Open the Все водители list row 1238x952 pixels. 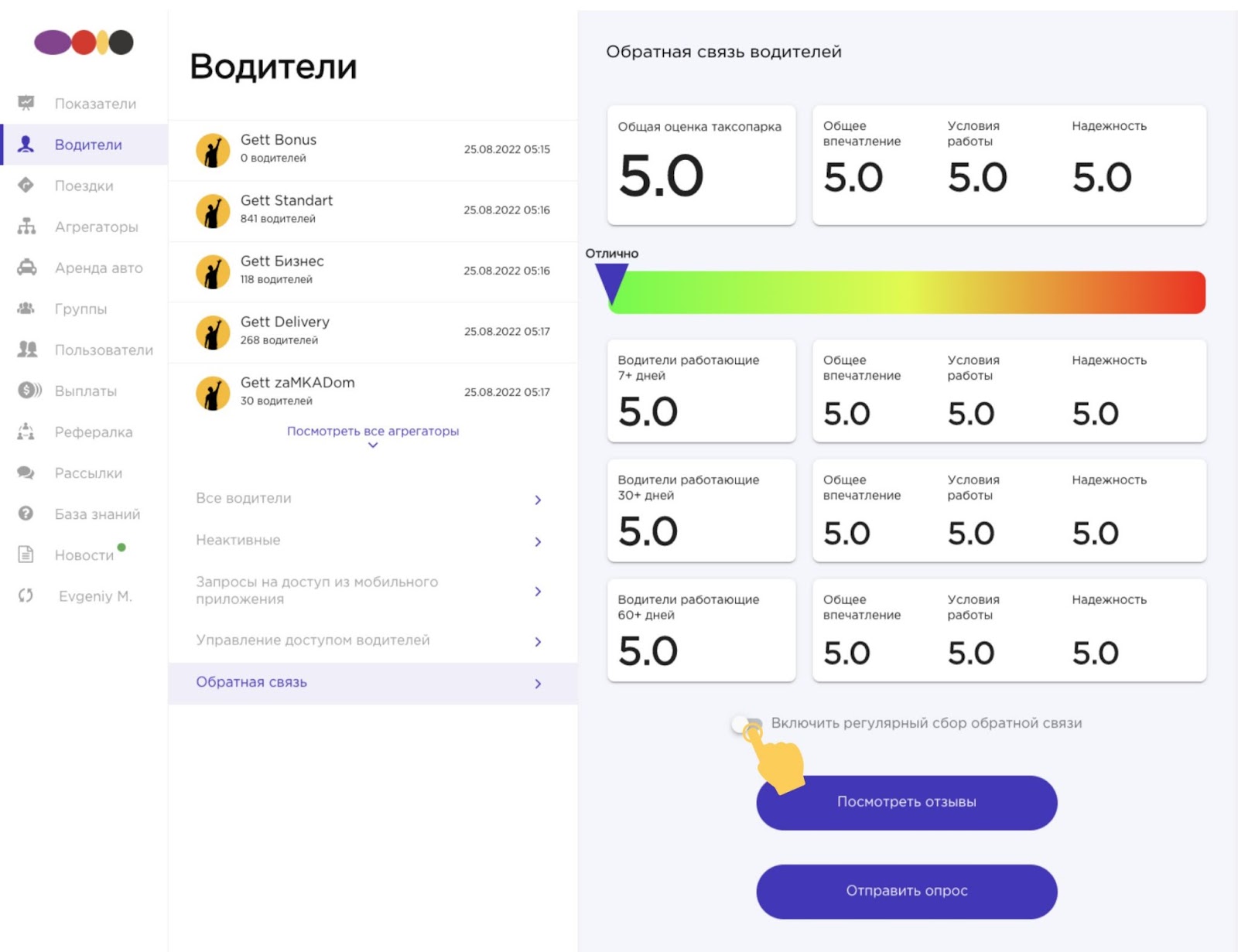pyautogui.click(x=373, y=499)
